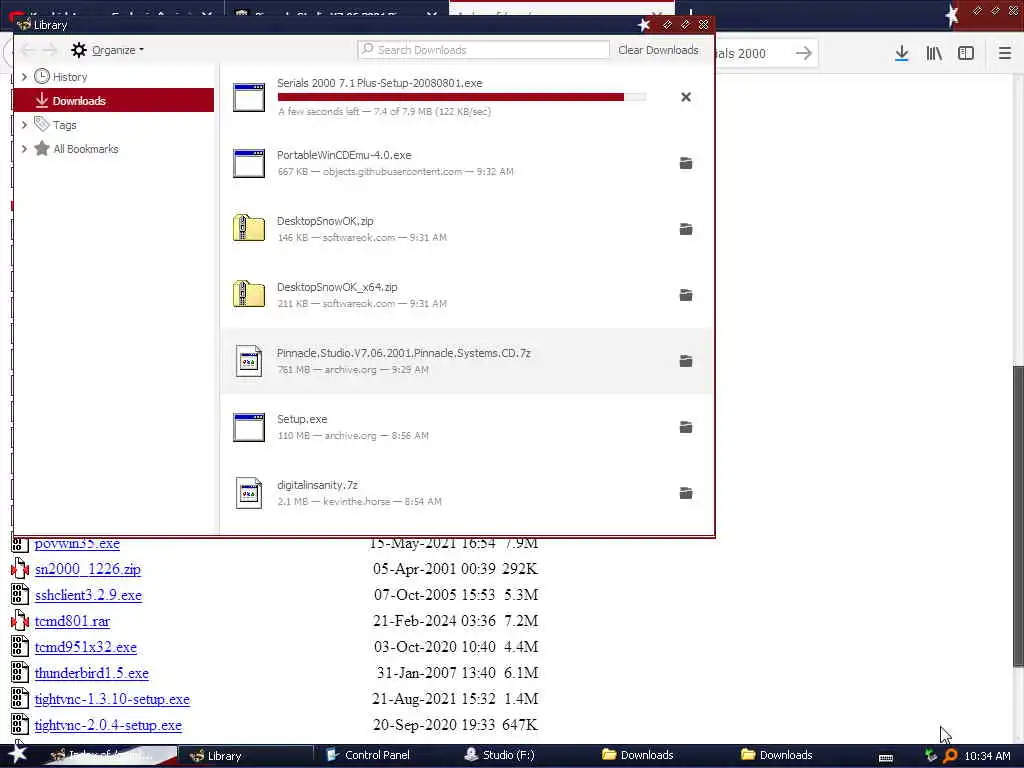
Task: Select Serials 2000 setup file icon
Action: pos(249,97)
